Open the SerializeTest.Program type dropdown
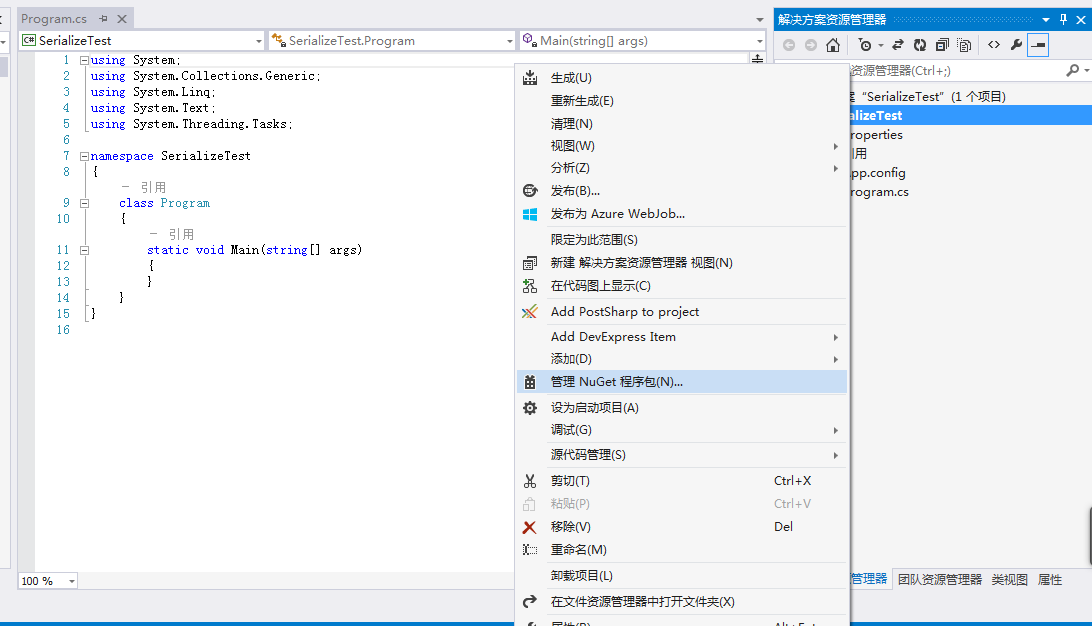Image resolution: width=1092 pixels, height=626 pixels. 391,41
